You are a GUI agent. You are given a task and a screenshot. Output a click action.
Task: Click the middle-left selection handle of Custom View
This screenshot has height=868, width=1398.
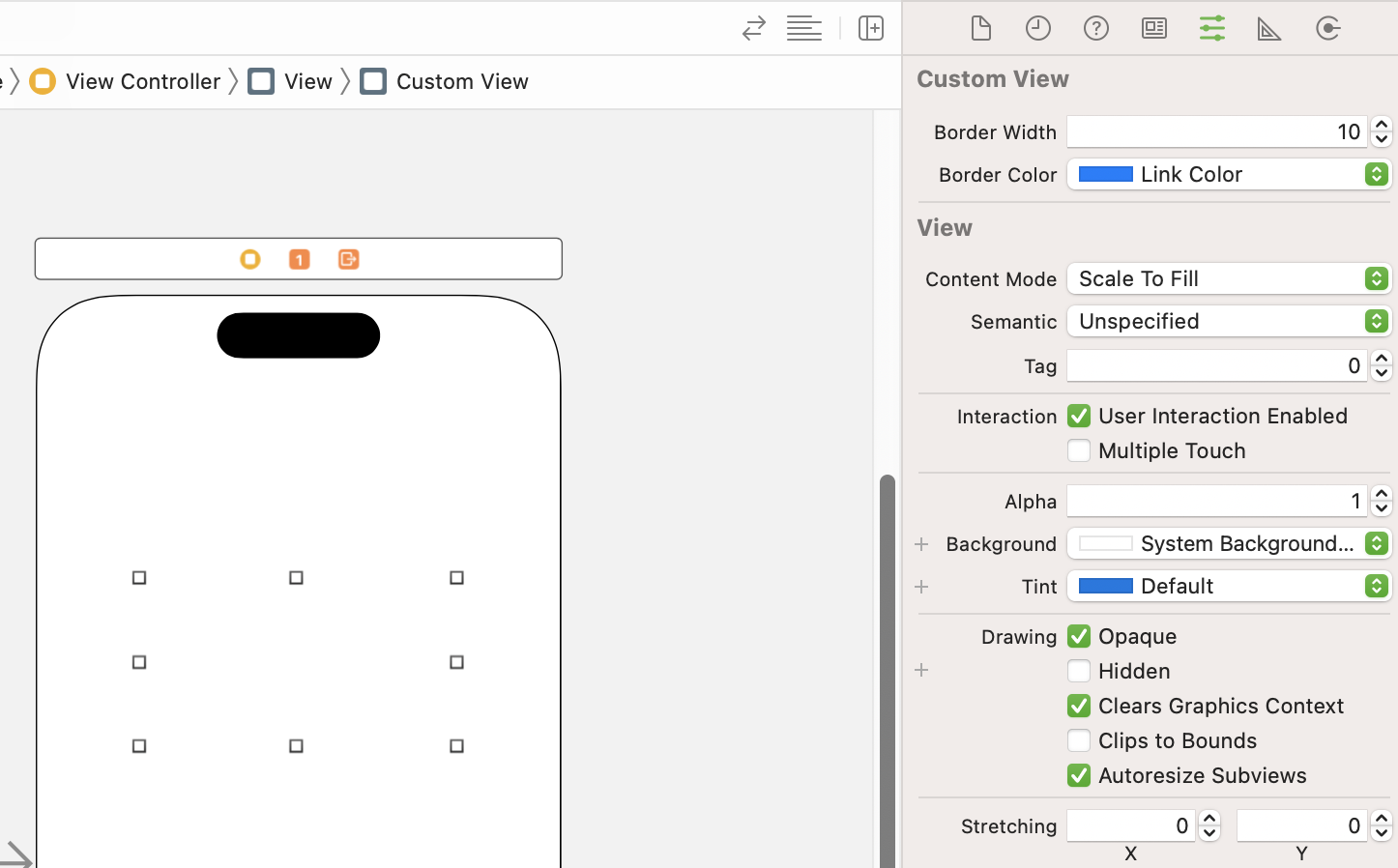(139, 662)
